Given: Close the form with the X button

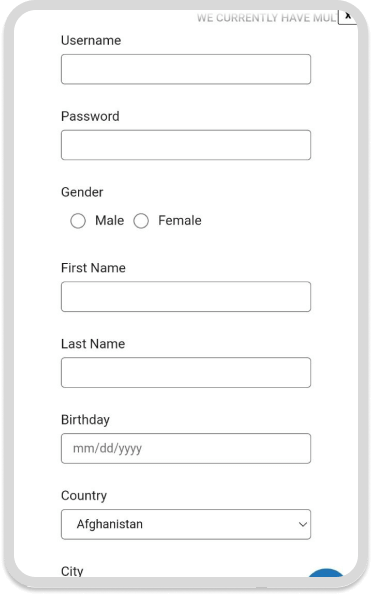Looking at the screenshot, I should click(348, 16).
